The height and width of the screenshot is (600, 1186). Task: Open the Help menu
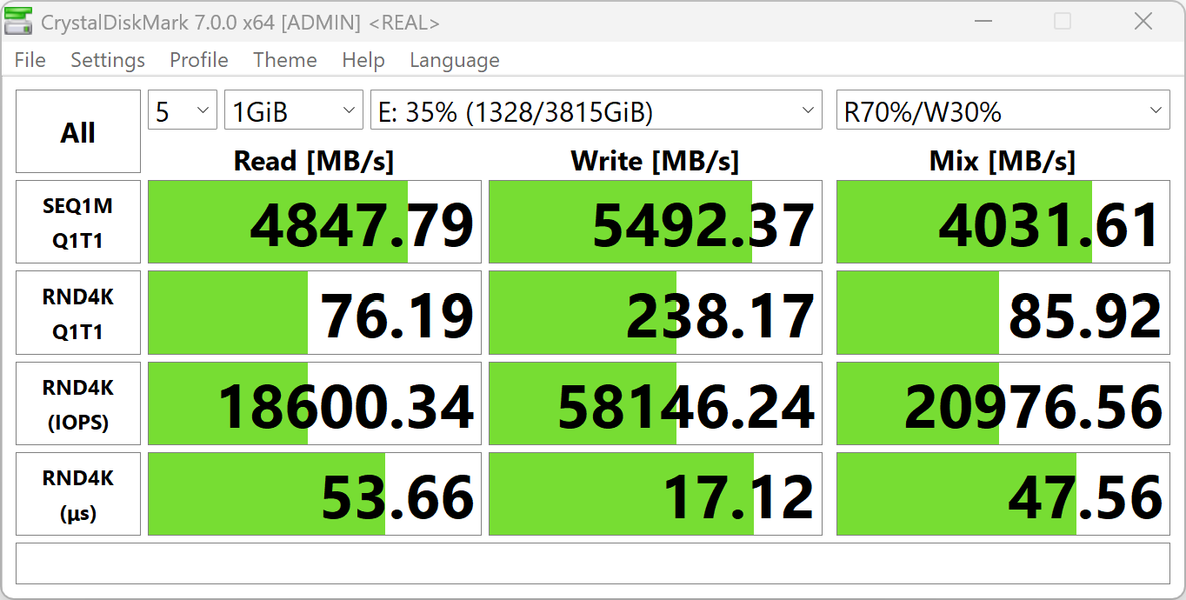363,60
